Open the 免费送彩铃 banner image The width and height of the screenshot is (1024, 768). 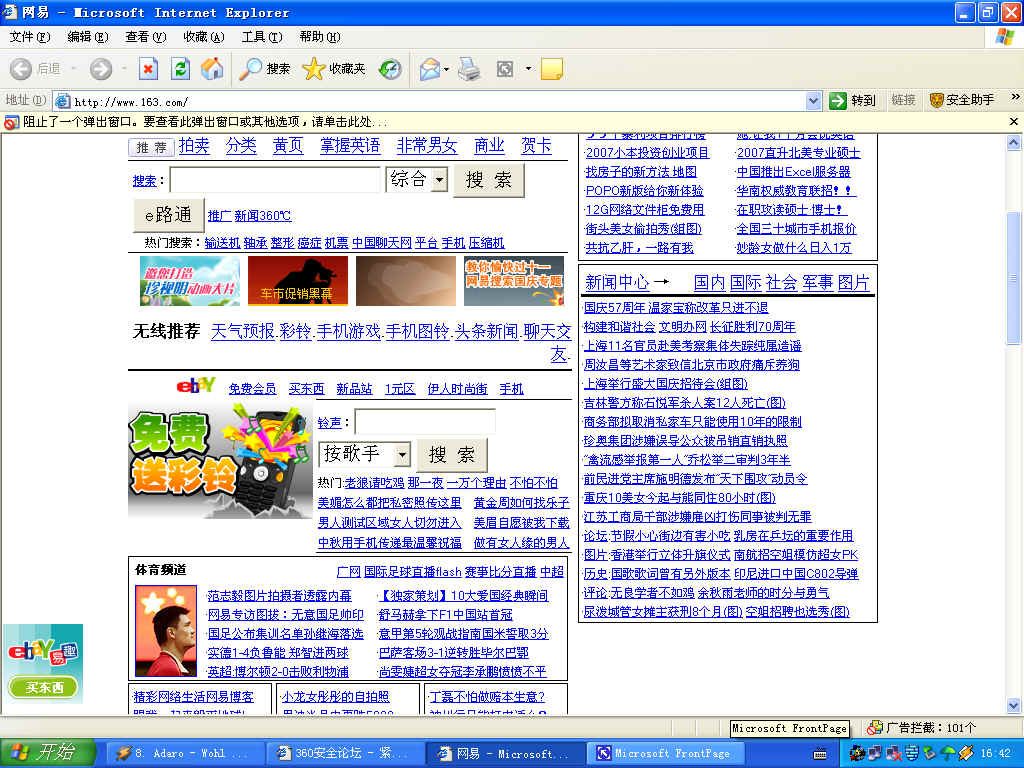pyautogui.click(x=220, y=462)
